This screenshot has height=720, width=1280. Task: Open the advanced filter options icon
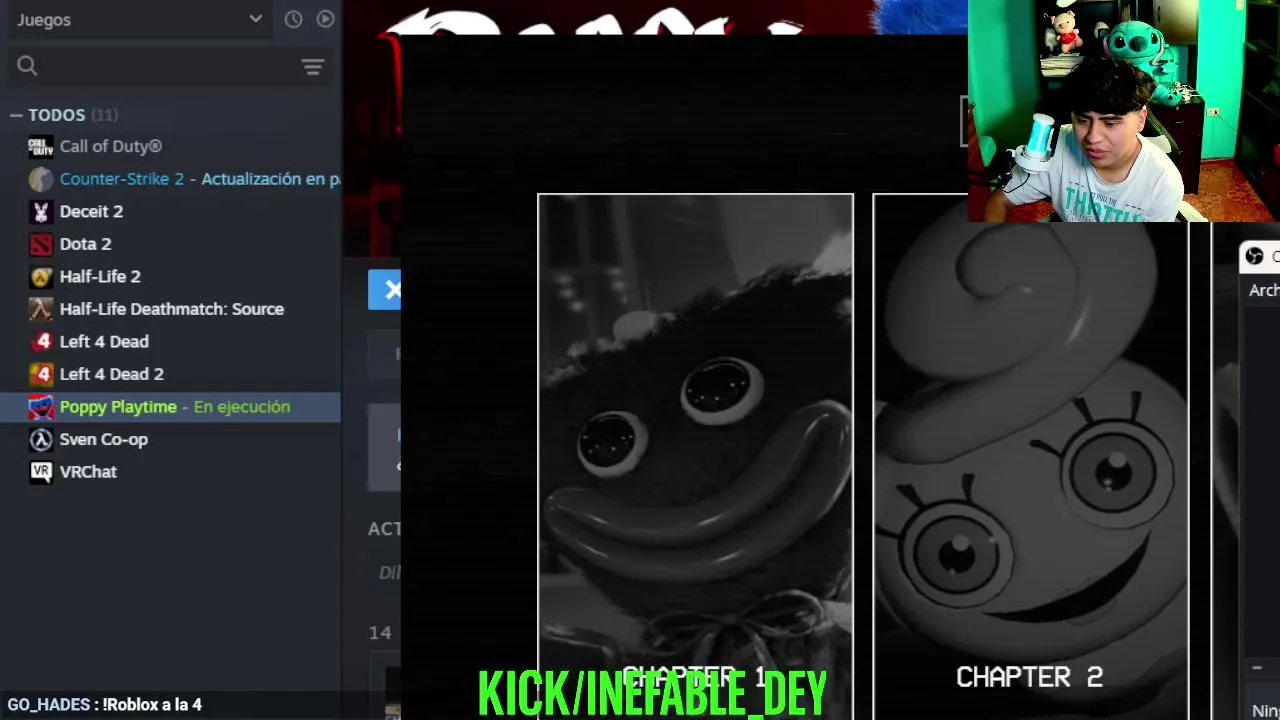click(x=313, y=67)
